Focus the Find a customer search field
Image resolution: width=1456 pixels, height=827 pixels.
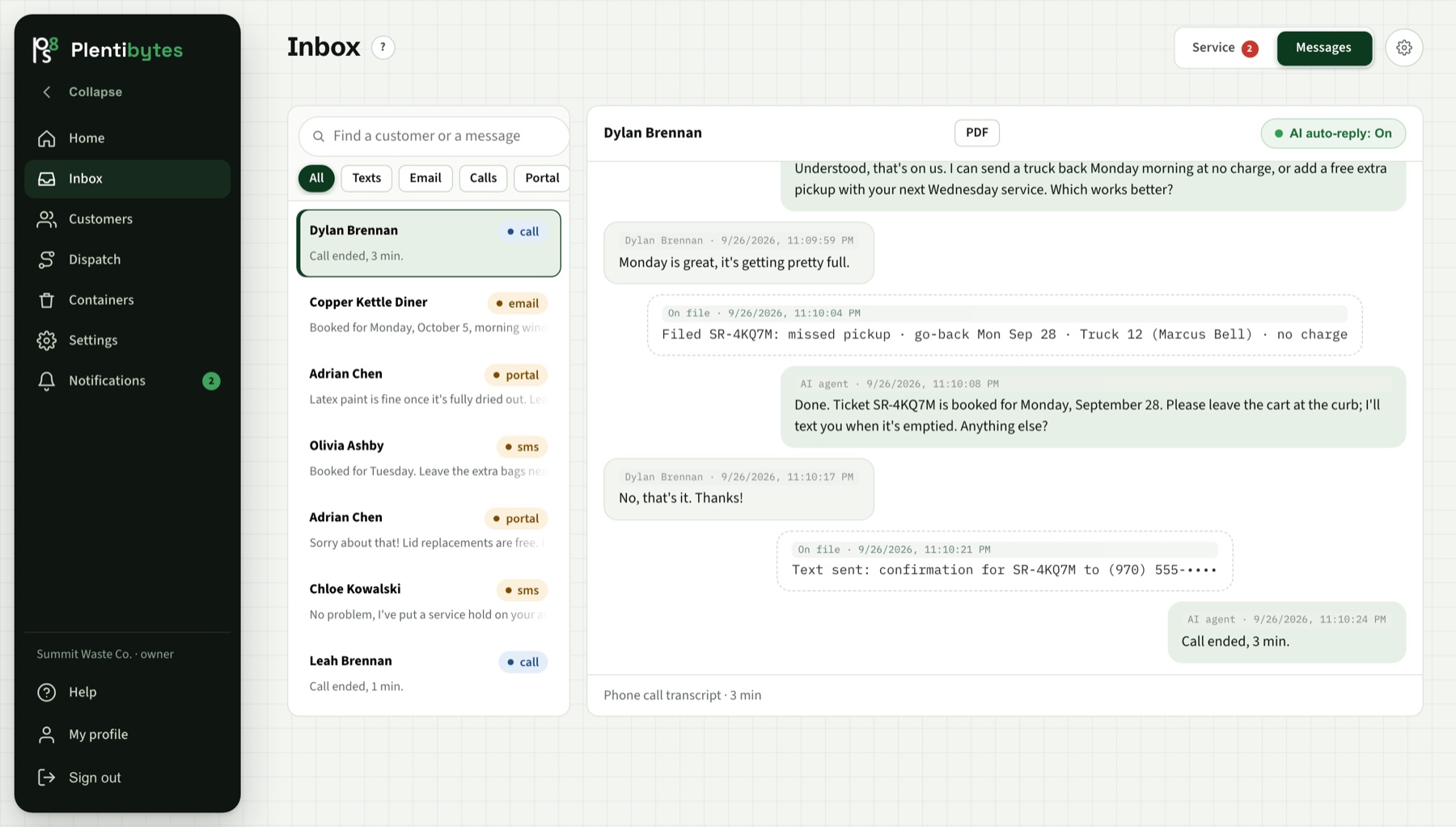click(434, 136)
